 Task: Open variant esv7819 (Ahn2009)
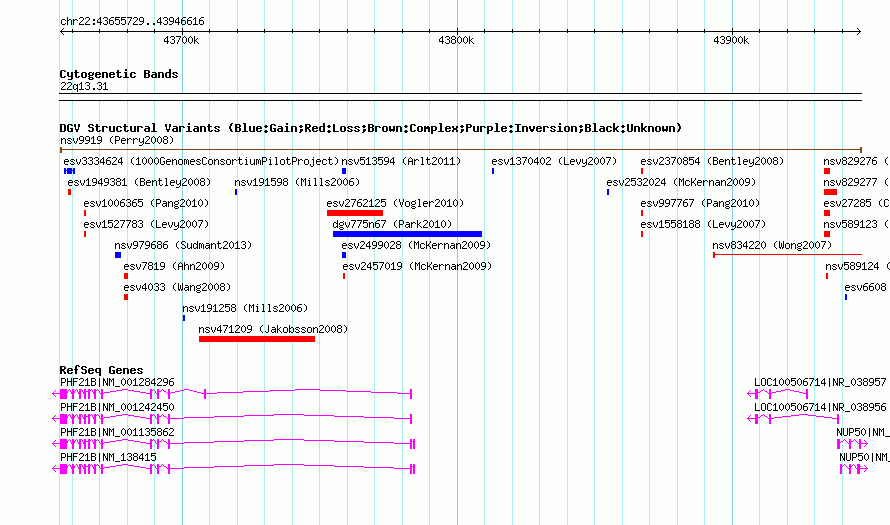coord(174,266)
